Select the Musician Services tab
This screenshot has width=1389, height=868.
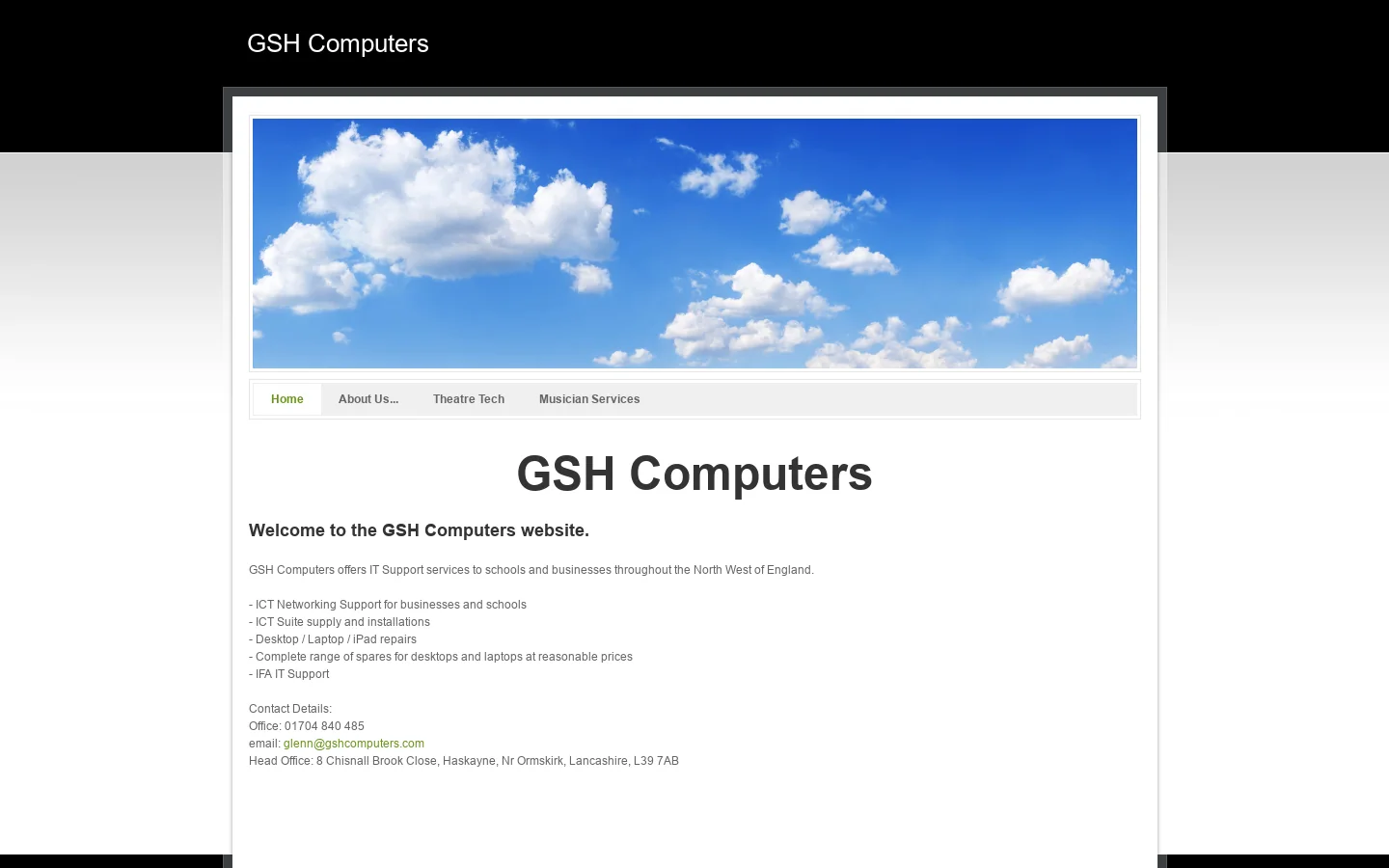tap(589, 399)
